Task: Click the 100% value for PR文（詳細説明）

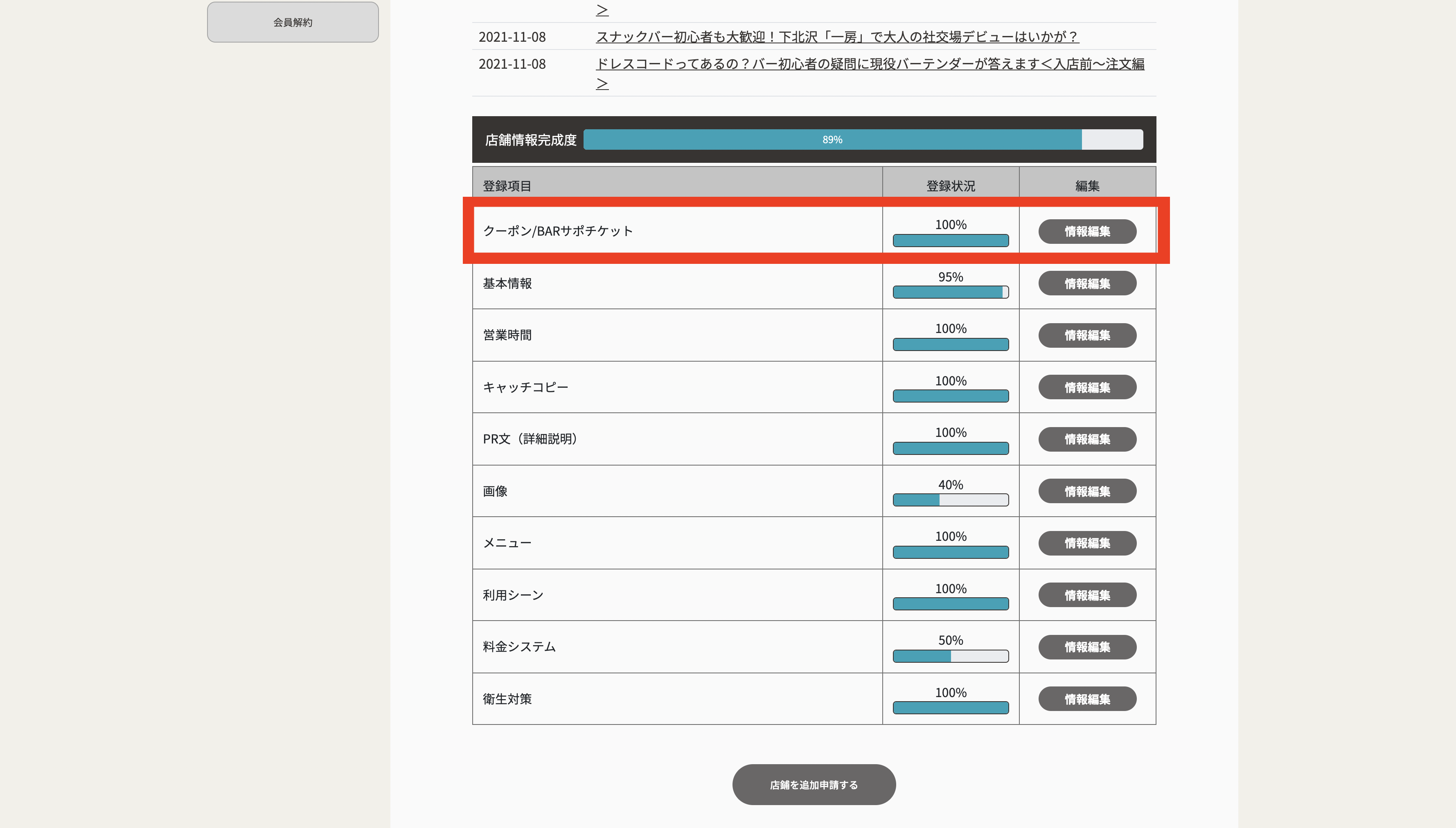Action: click(x=950, y=432)
